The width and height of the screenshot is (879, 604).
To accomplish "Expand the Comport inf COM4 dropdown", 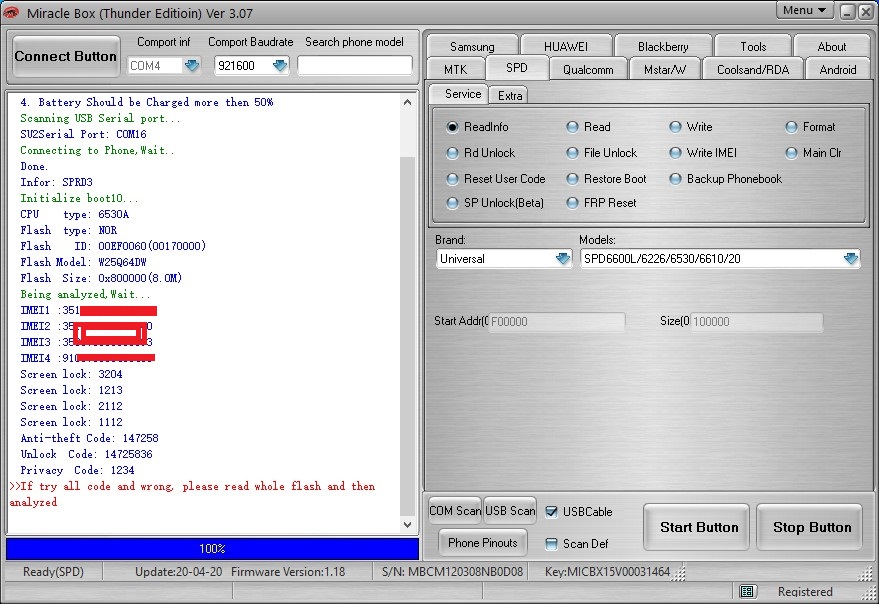I will [192, 66].
